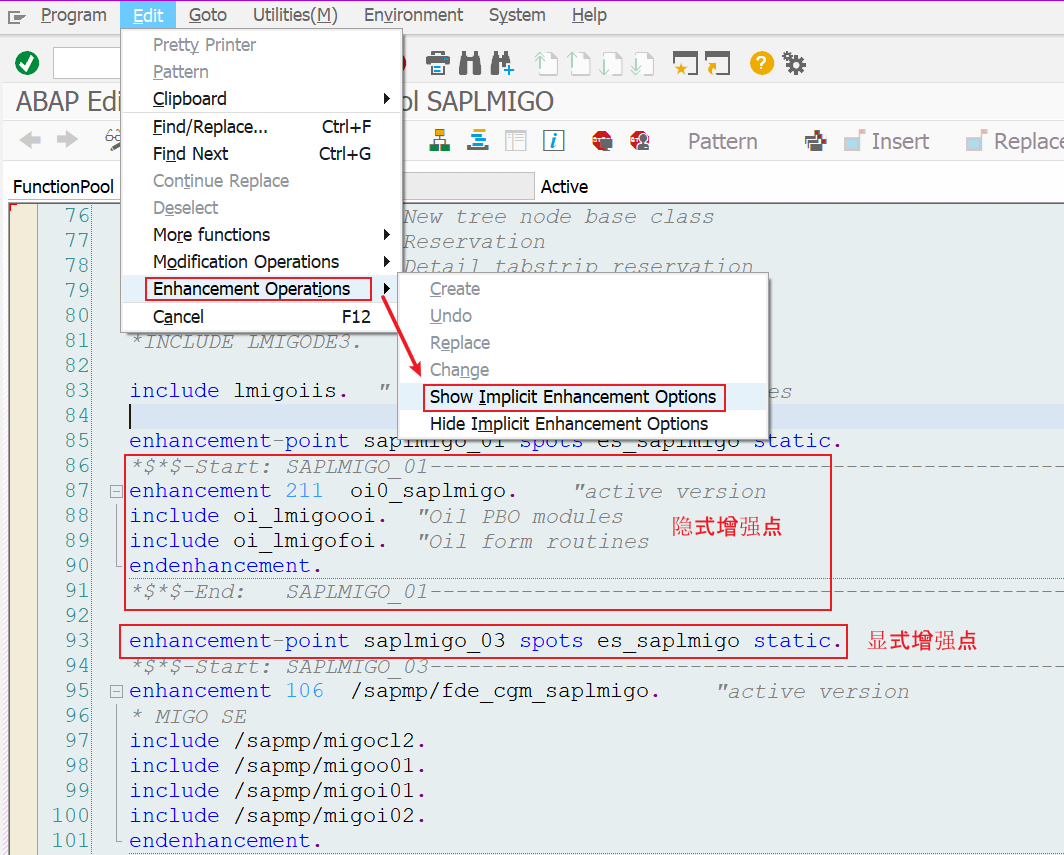1064x855 pixels.
Task: Click the Forward right-arrow icon
Action: (67, 140)
